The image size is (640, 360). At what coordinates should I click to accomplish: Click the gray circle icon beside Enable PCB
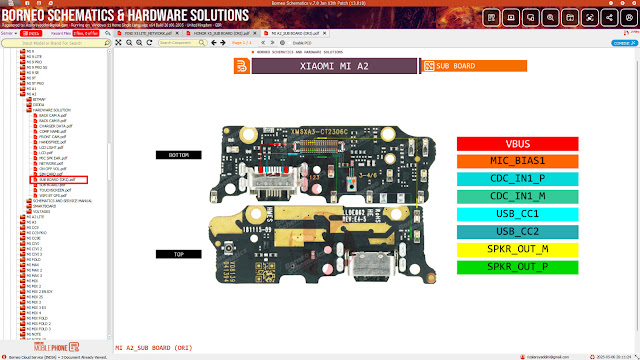[282, 42]
